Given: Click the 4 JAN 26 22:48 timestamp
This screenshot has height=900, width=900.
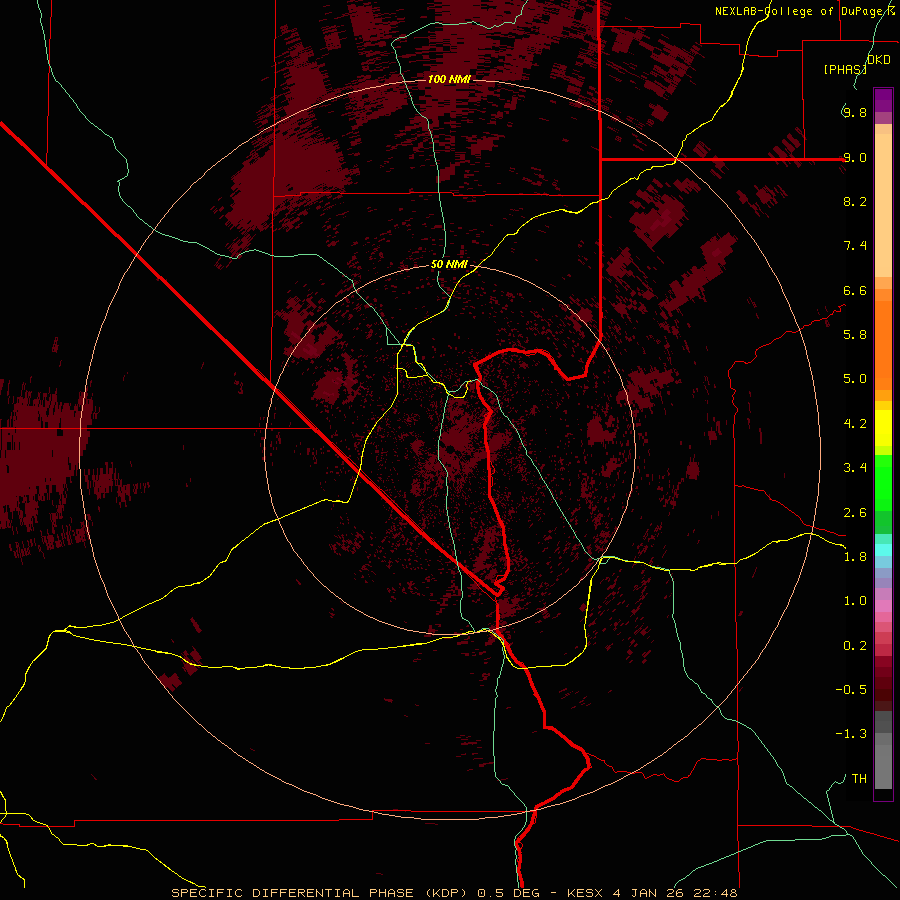Looking at the screenshot, I should click(675, 893).
